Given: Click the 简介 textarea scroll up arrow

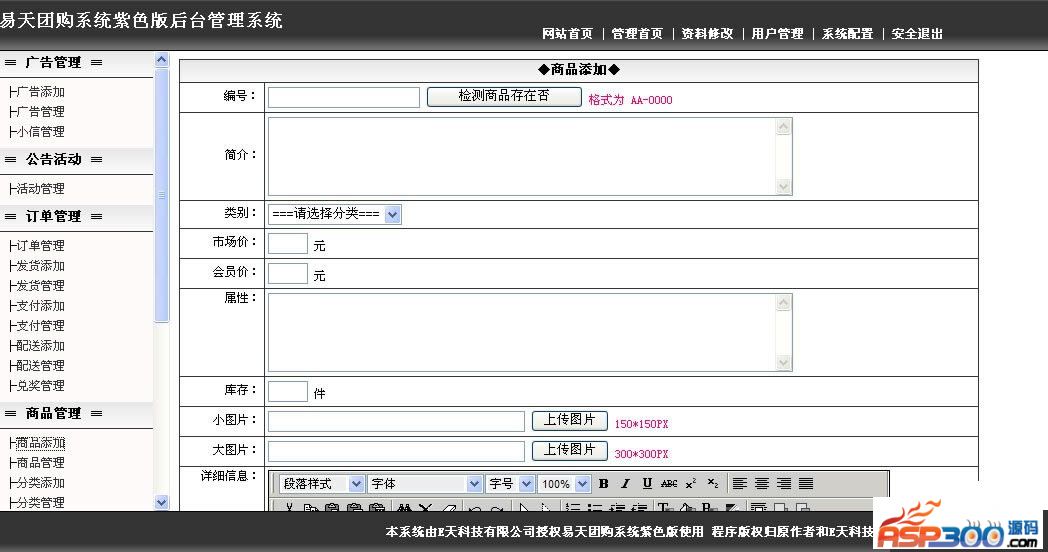Looking at the screenshot, I should click(x=784, y=126).
